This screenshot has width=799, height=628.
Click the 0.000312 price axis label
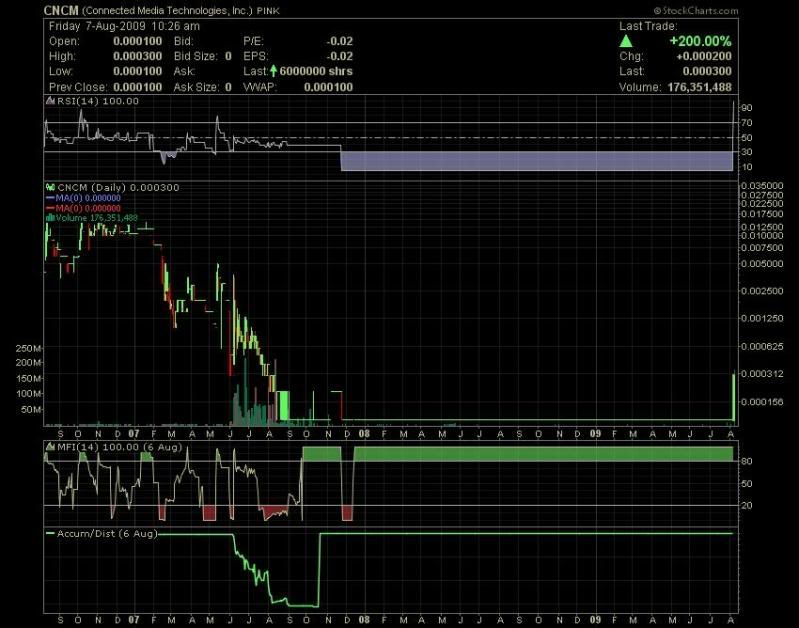(762, 374)
